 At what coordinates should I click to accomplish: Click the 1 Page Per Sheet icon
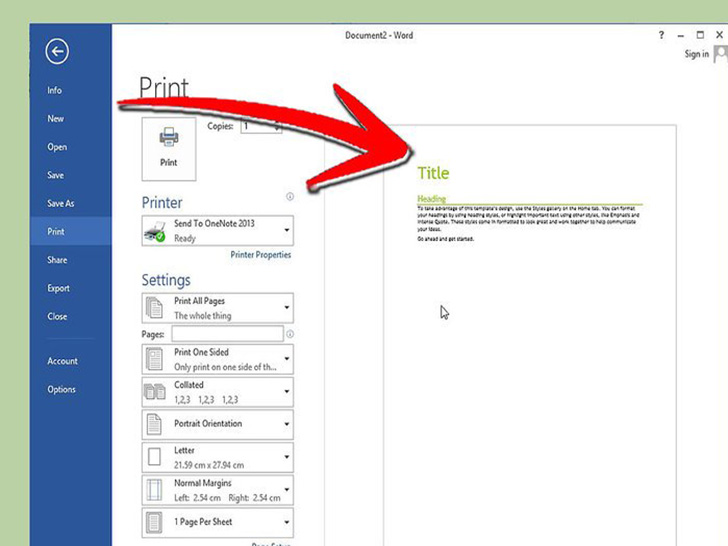point(154,522)
